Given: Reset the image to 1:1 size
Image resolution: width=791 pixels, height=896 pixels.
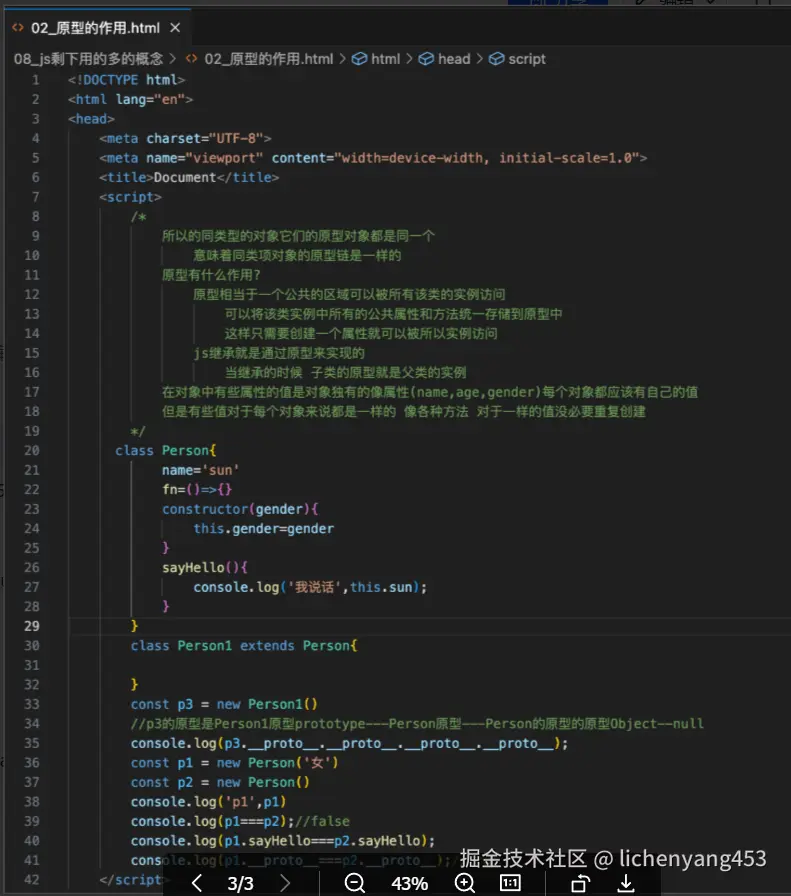Looking at the screenshot, I should (510, 883).
